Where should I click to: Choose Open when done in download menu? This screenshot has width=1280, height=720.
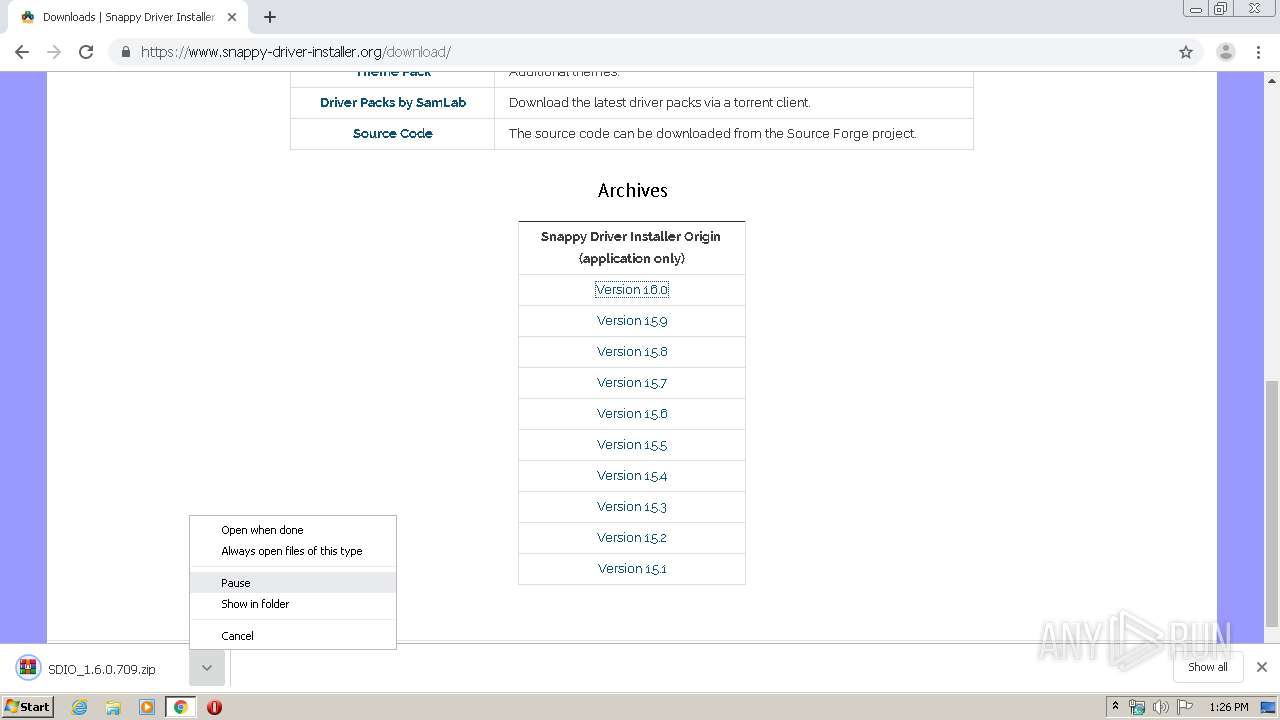tap(293, 530)
